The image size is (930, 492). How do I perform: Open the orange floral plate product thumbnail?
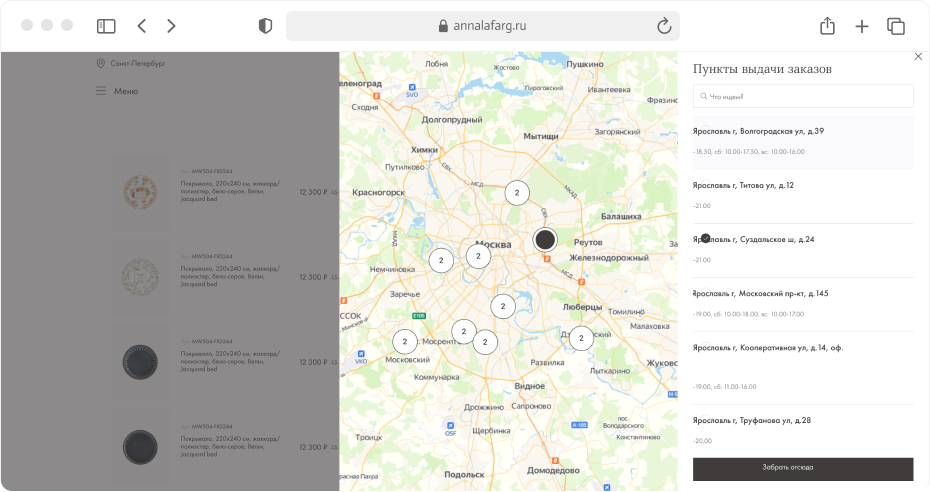[x=140, y=192]
